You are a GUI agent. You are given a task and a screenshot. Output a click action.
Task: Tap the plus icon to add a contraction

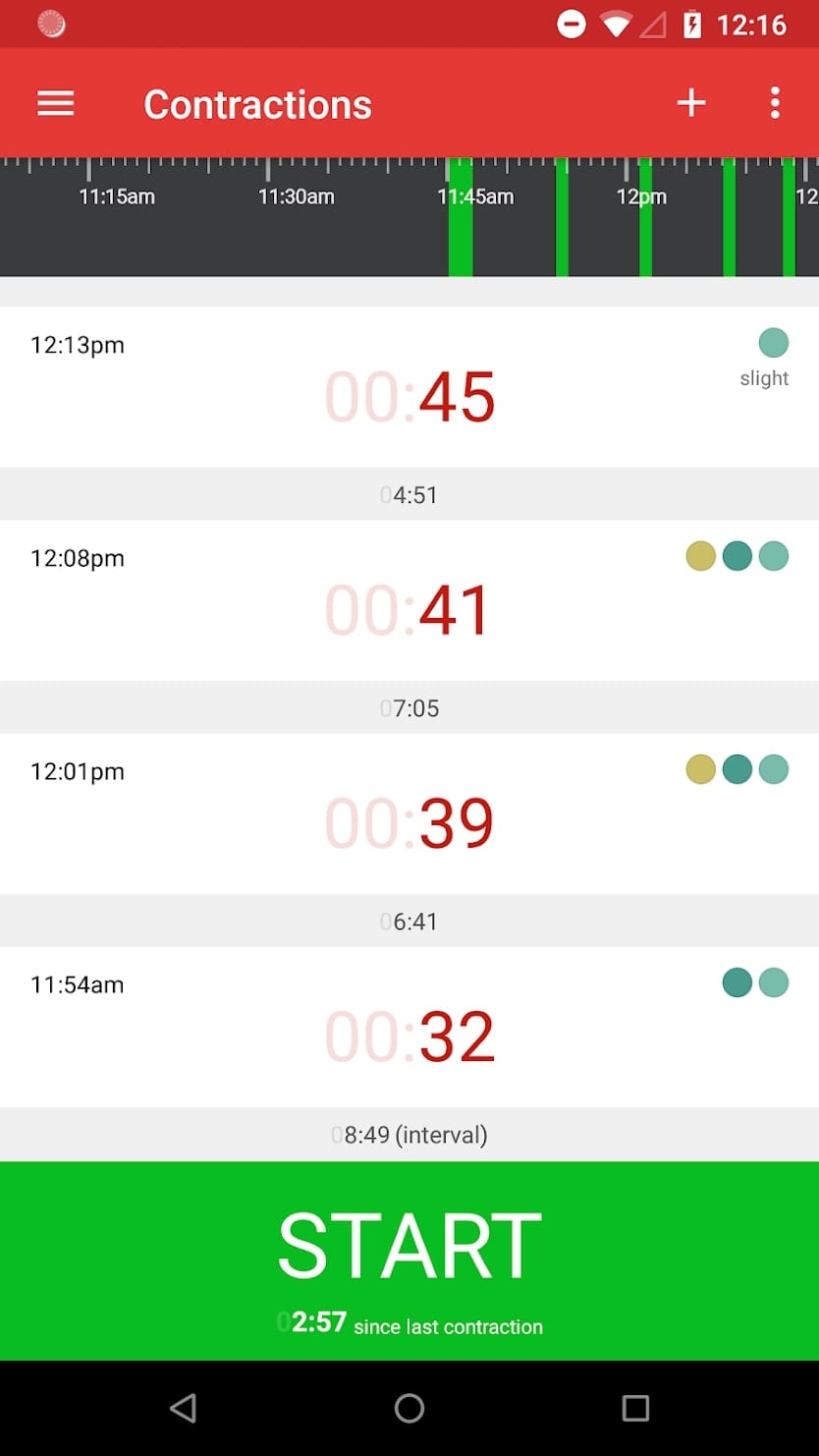691,103
